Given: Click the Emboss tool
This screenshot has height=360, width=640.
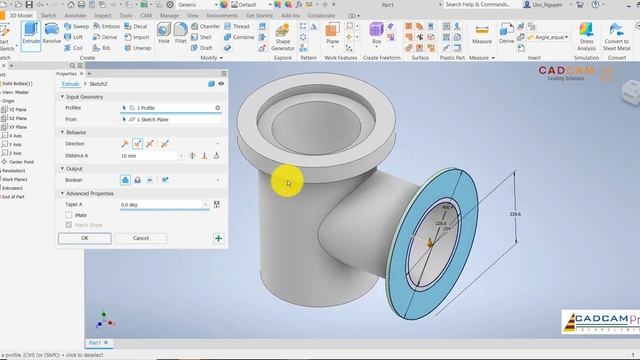Looking at the screenshot, I should coord(107,26).
